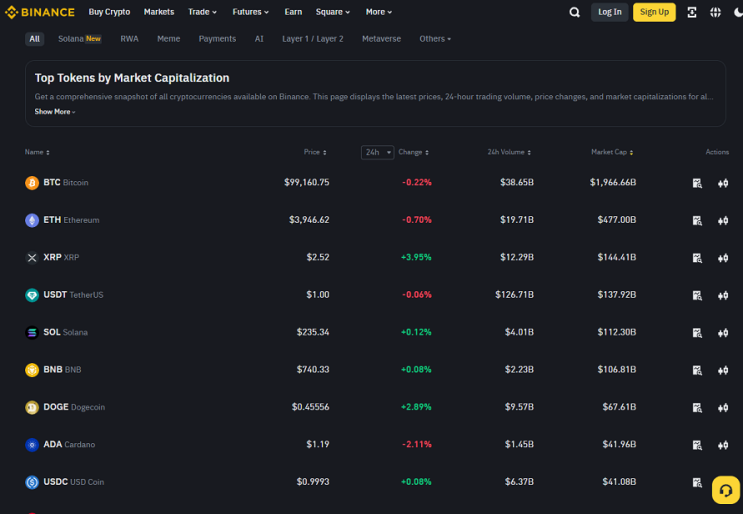Expand the Square menu
The width and height of the screenshot is (743, 514).
pyautogui.click(x=333, y=12)
